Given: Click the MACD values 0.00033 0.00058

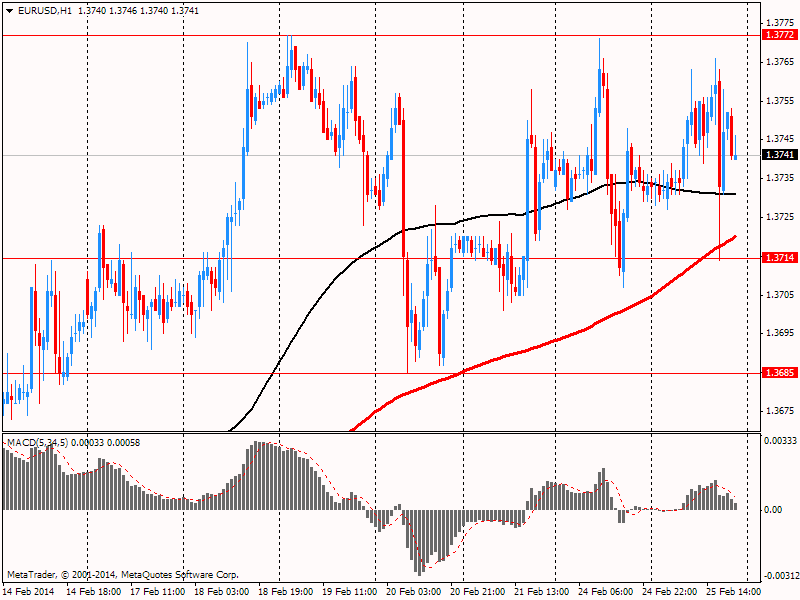Looking at the screenshot, I should [106, 442].
